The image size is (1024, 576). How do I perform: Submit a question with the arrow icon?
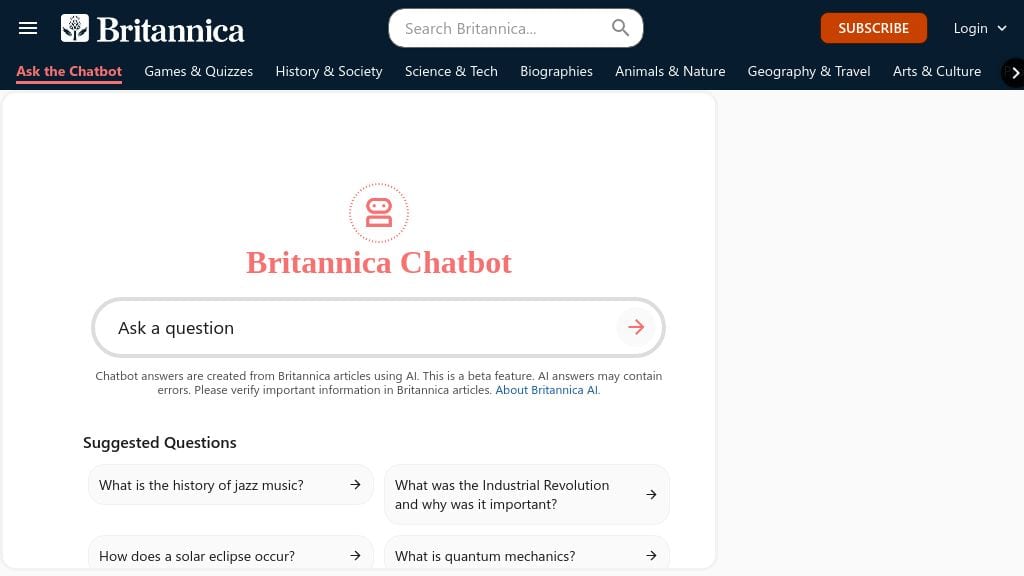pos(636,327)
